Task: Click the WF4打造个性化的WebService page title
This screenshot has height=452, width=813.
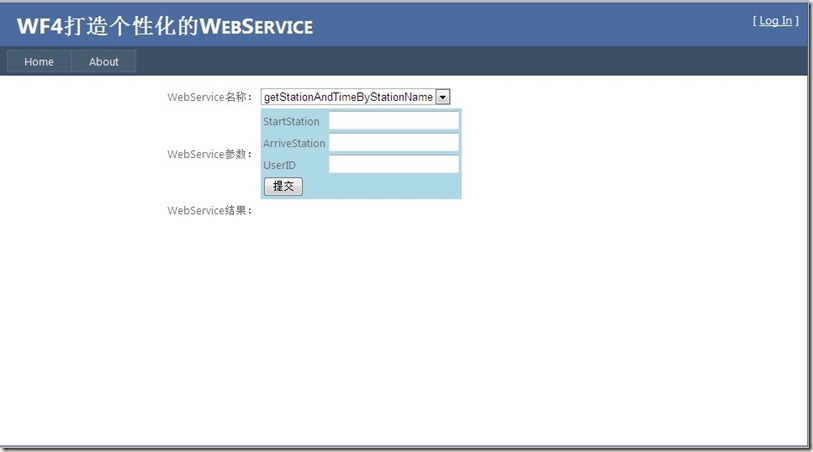Action: point(165,26)
